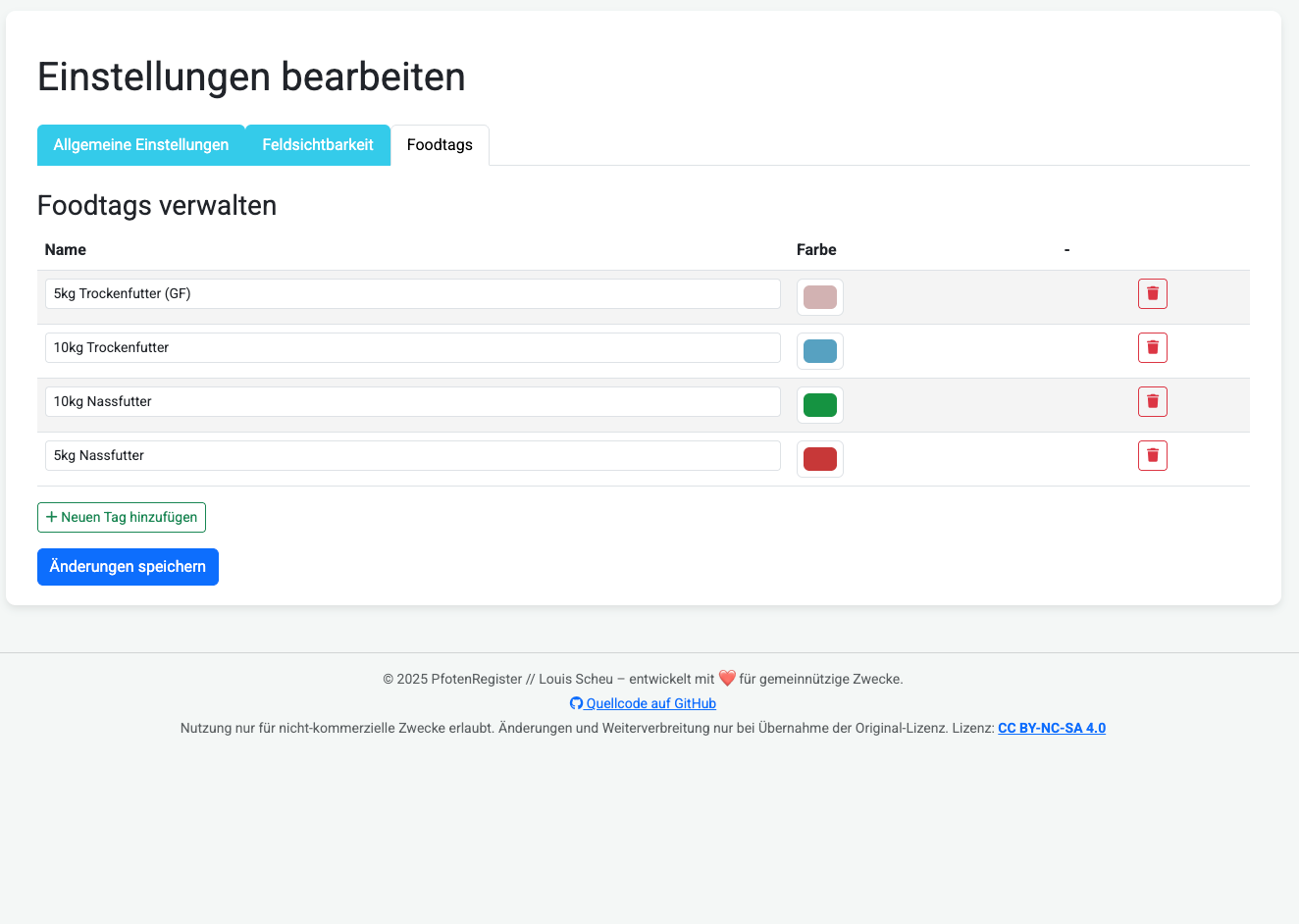
Task: Open Quellcode auf GitHub link
Action: point(644,703)
